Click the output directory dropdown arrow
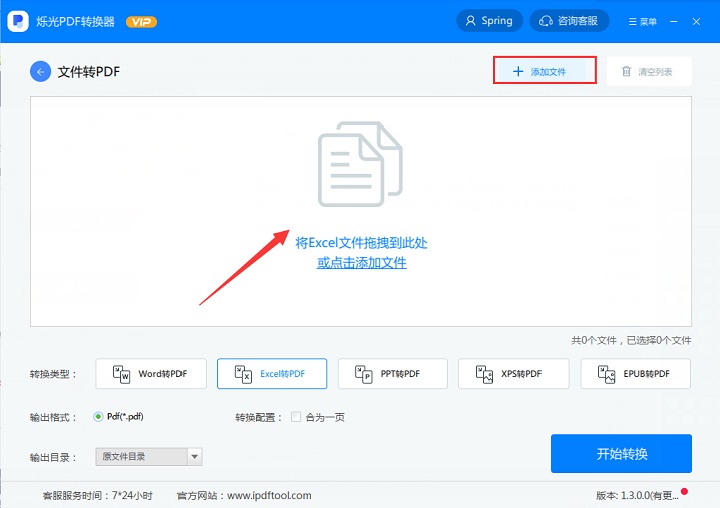The height and width of the screenshot is (508, 720). [195, 457]
